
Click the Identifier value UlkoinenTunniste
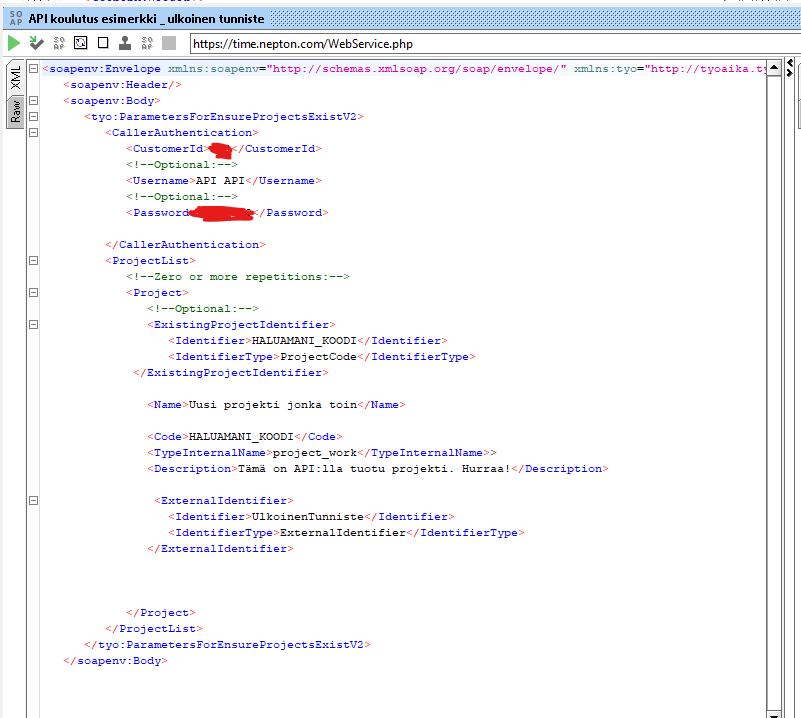pyautogui.click(x=308, y=517)
